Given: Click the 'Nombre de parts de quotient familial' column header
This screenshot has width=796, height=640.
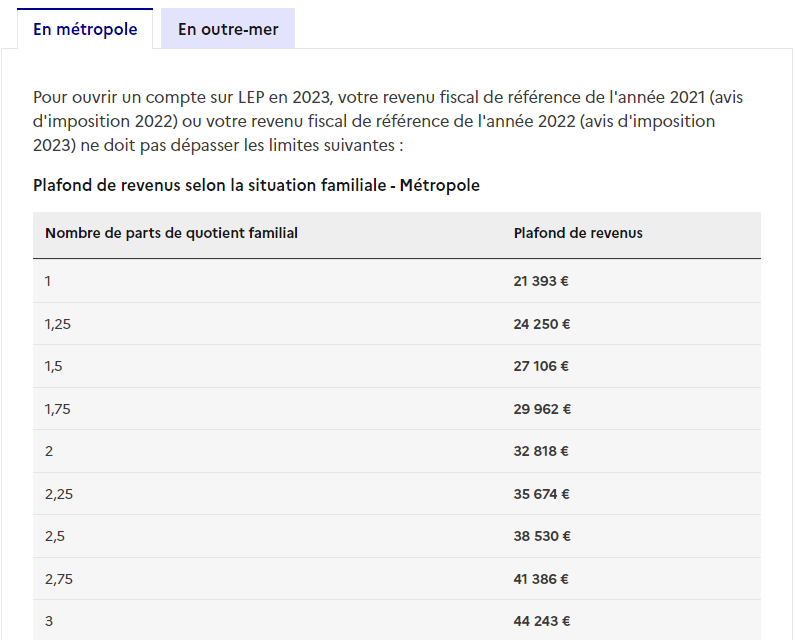Looking at the screenshot, I should (x=171, y=233).
